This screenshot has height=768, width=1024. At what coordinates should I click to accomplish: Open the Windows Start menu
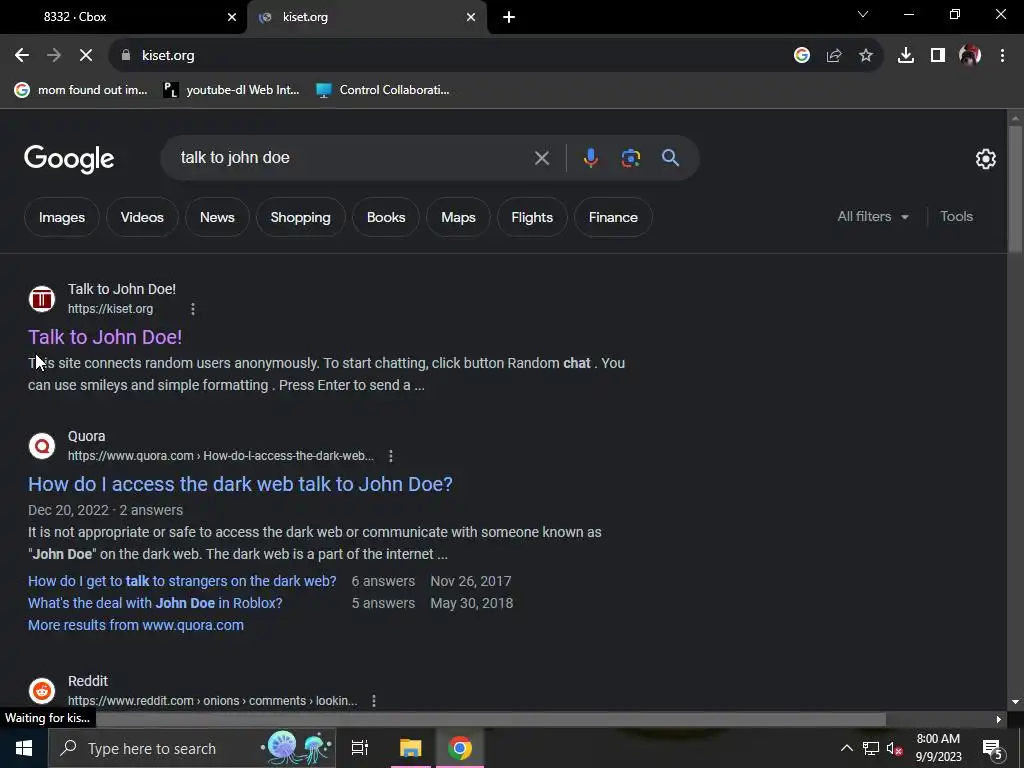pyautogui.click(x=24, y=748)
